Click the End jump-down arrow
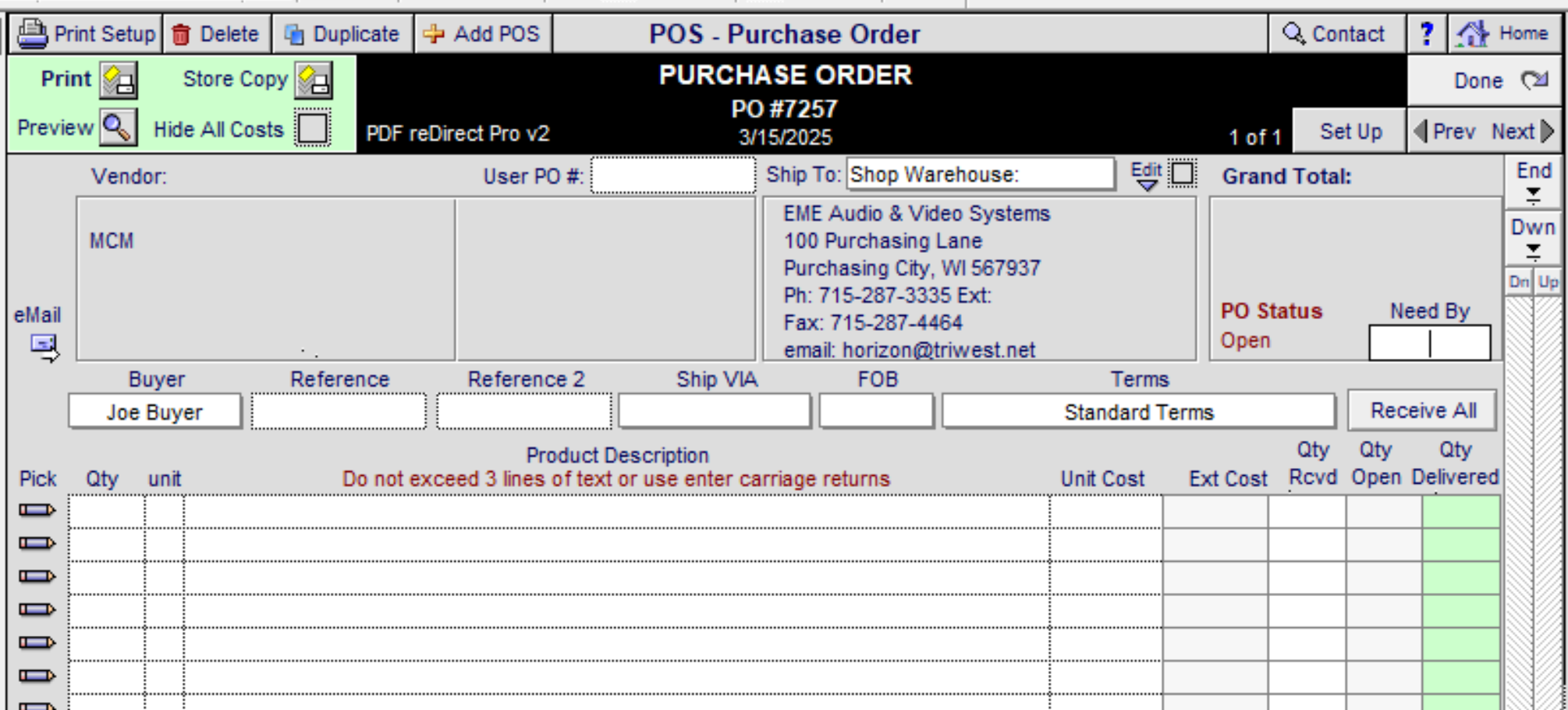The image size is (1568, 710). click(x=1534, y=195)
